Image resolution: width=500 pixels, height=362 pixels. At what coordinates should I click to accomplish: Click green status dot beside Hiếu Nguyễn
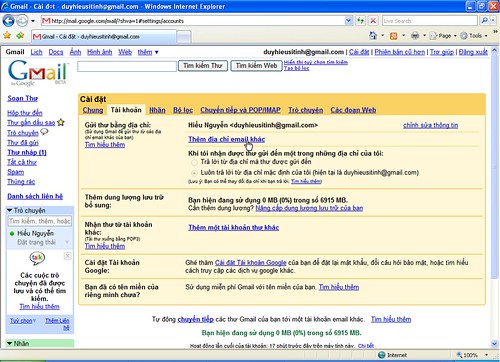point(12,233)
